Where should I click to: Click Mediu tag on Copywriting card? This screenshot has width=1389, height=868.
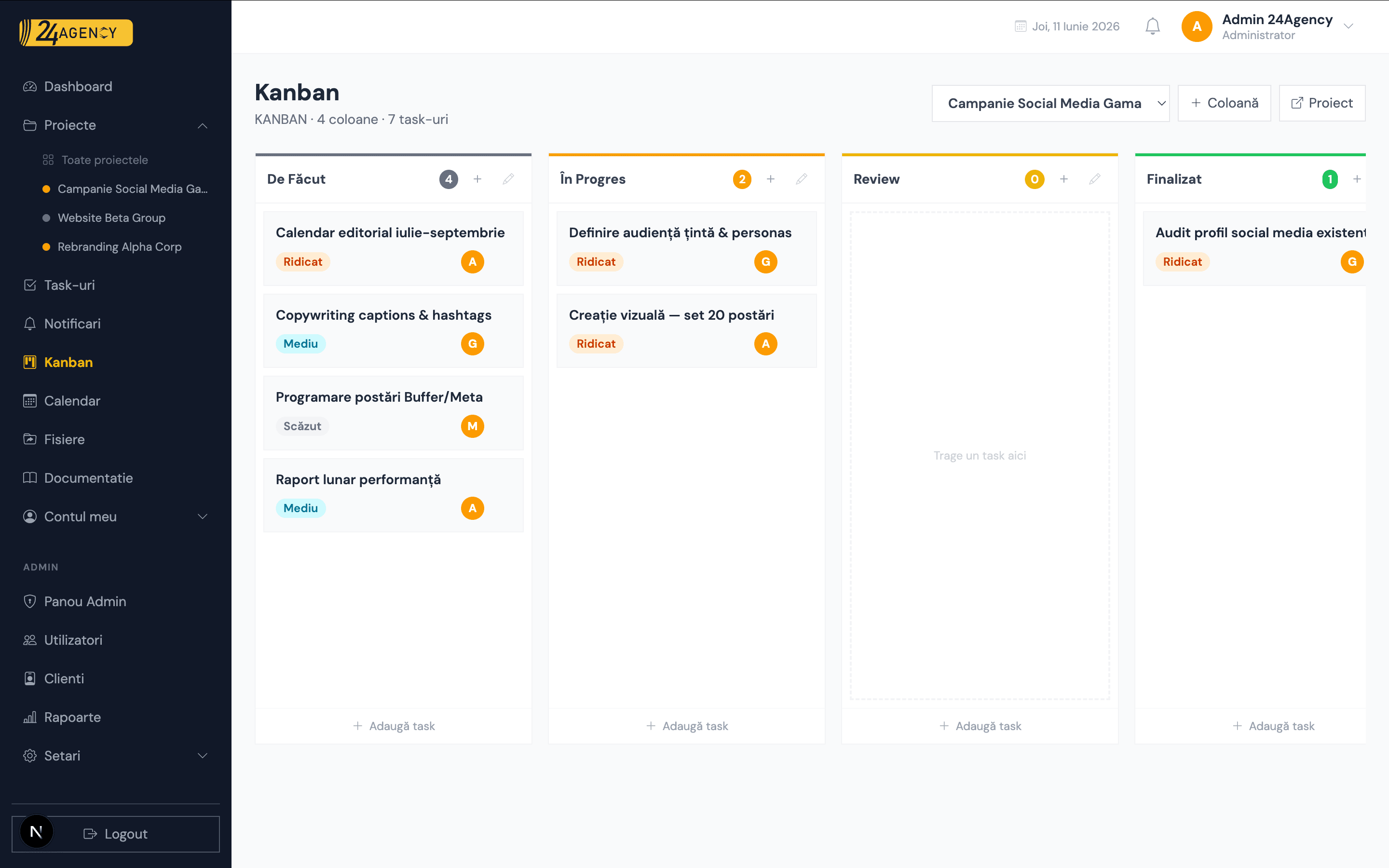pyautogui.click(x=301, y=344)
